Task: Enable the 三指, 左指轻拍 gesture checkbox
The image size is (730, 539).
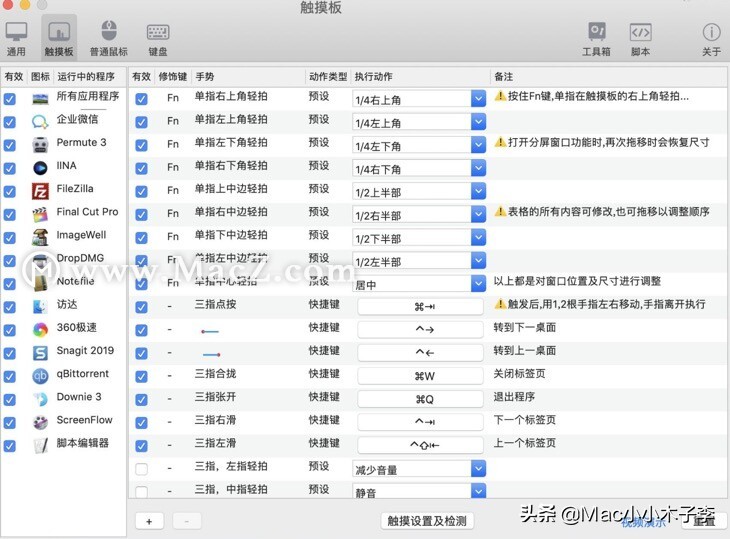Action: click(142, 469)
